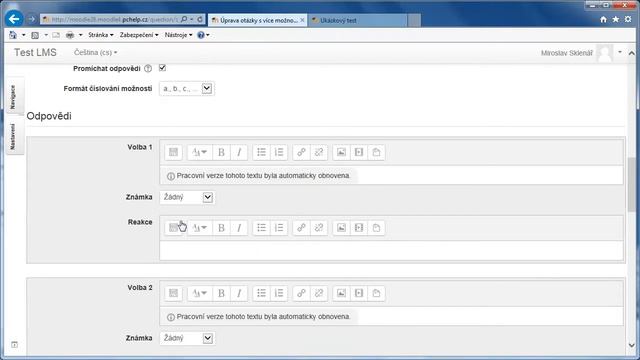
Task: Go to Test LMS home link
Action: (35, 53)
